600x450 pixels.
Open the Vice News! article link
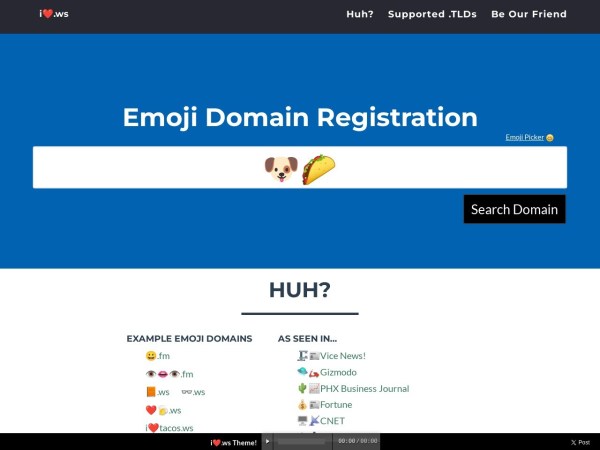342,356
